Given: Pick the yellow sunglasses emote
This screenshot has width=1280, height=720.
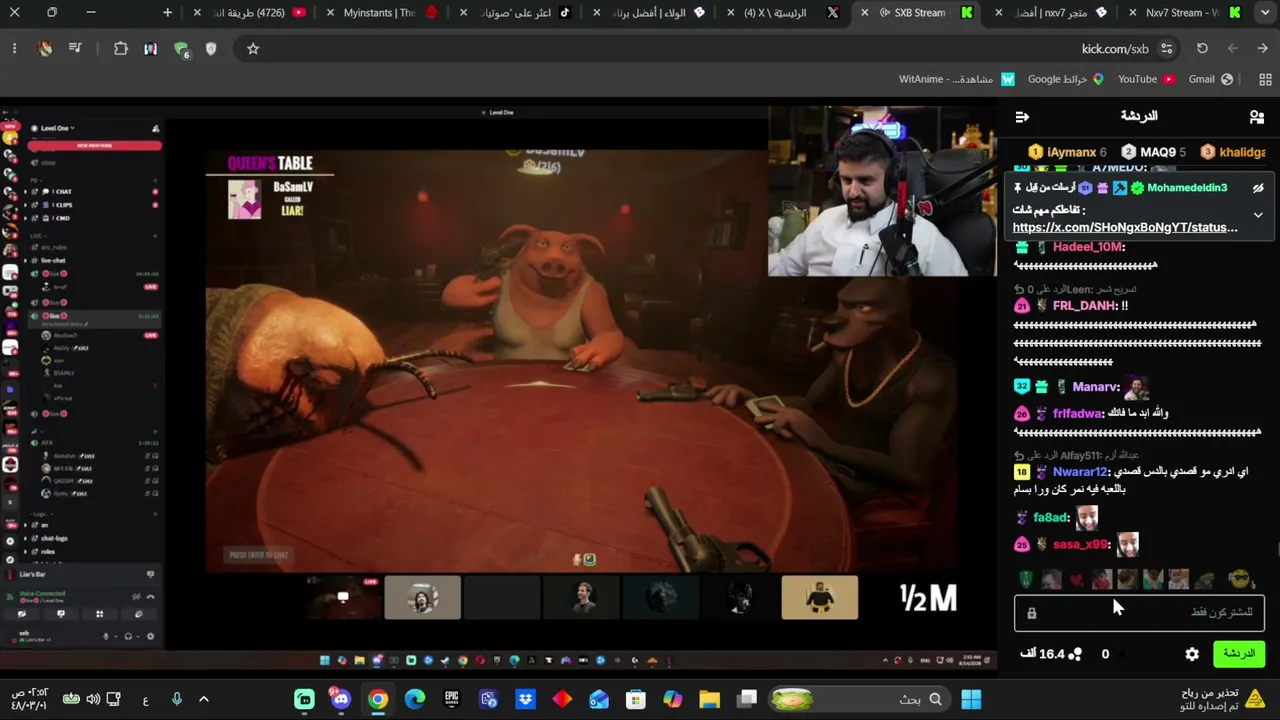Looking at the screenshot, I should (1240, 579).
